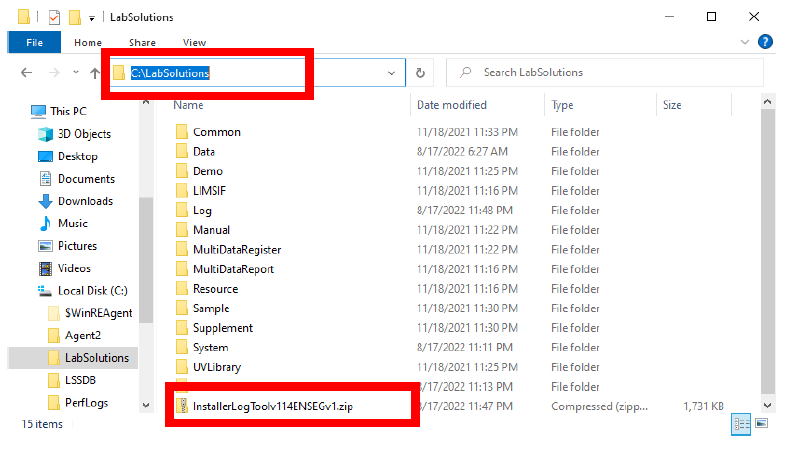The image size is (785, 457).
Task: Click the Search LabSolutions box
Action: point(605,73)
